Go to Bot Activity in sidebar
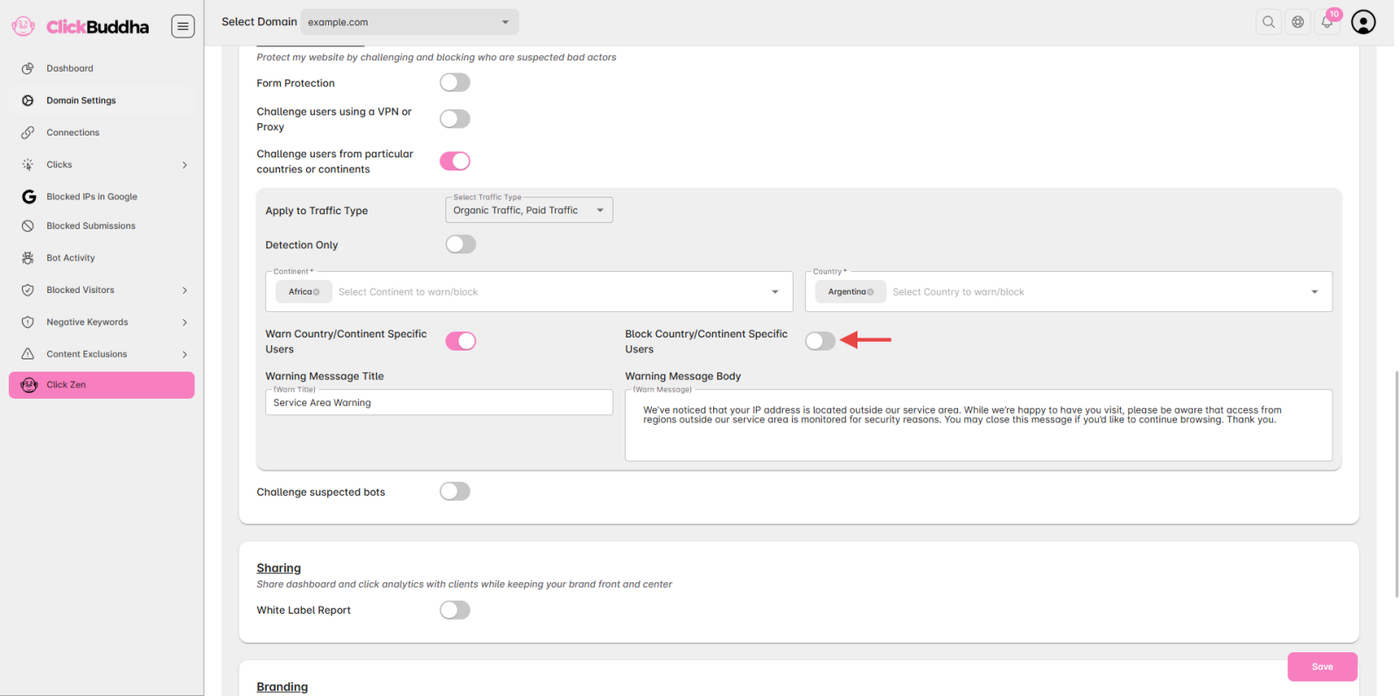 click(71, 258)
